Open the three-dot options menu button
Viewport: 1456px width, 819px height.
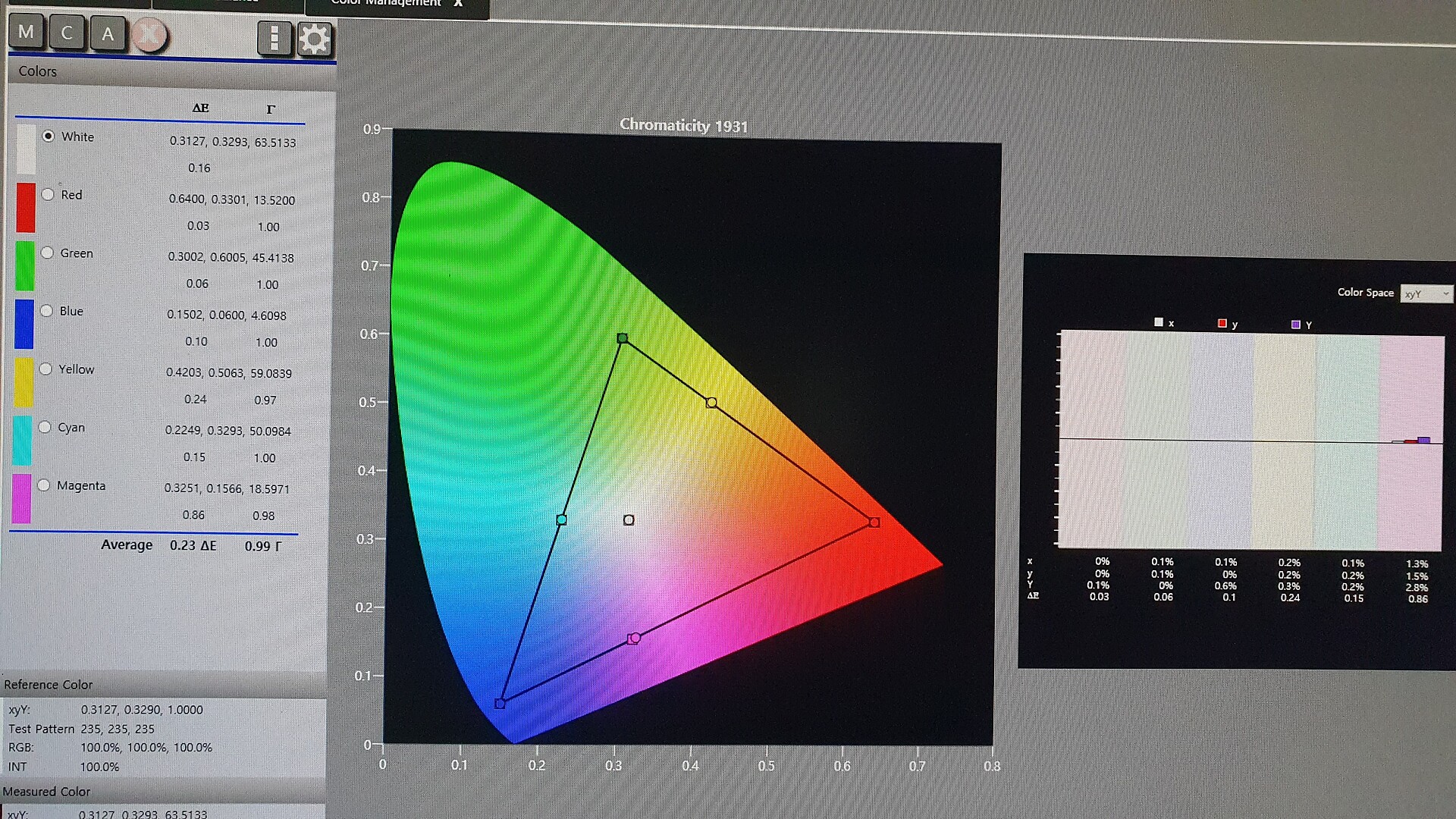tap(274, 38)
